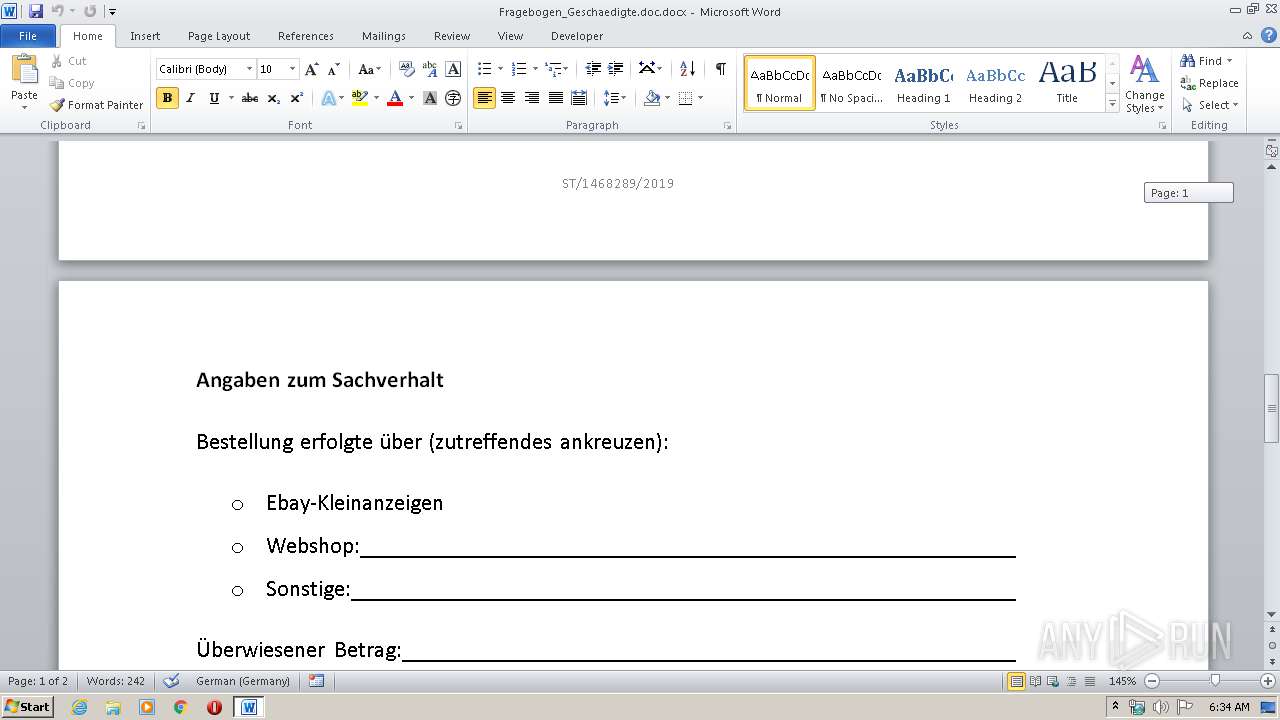Open Word Help question mark
The width and height of the screenshot is (1280, 720).
pyautogui.click(x=1269, y=35)
